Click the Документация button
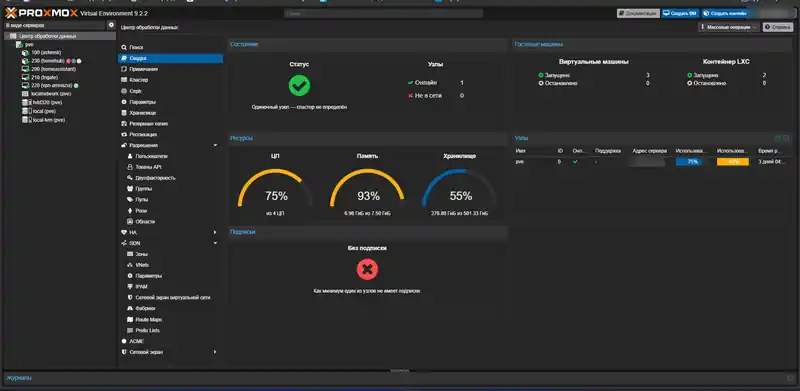This screenshot has height=391, width=800. [x=638, y=13]
